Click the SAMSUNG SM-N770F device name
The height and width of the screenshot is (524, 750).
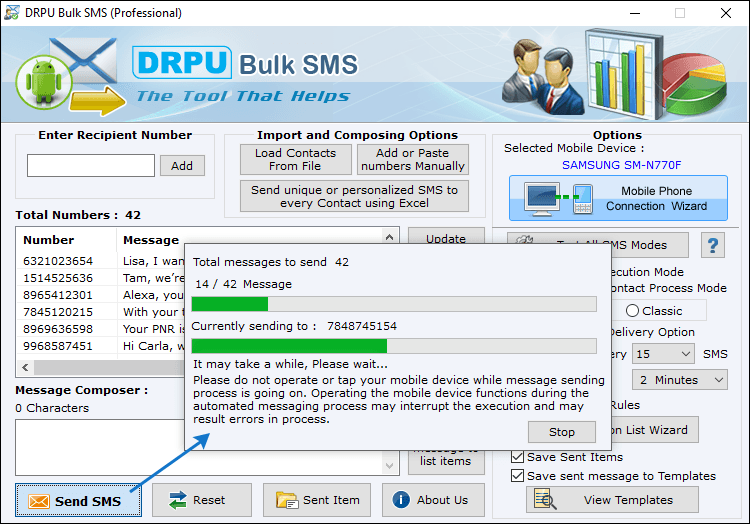[x=621, y=165]
